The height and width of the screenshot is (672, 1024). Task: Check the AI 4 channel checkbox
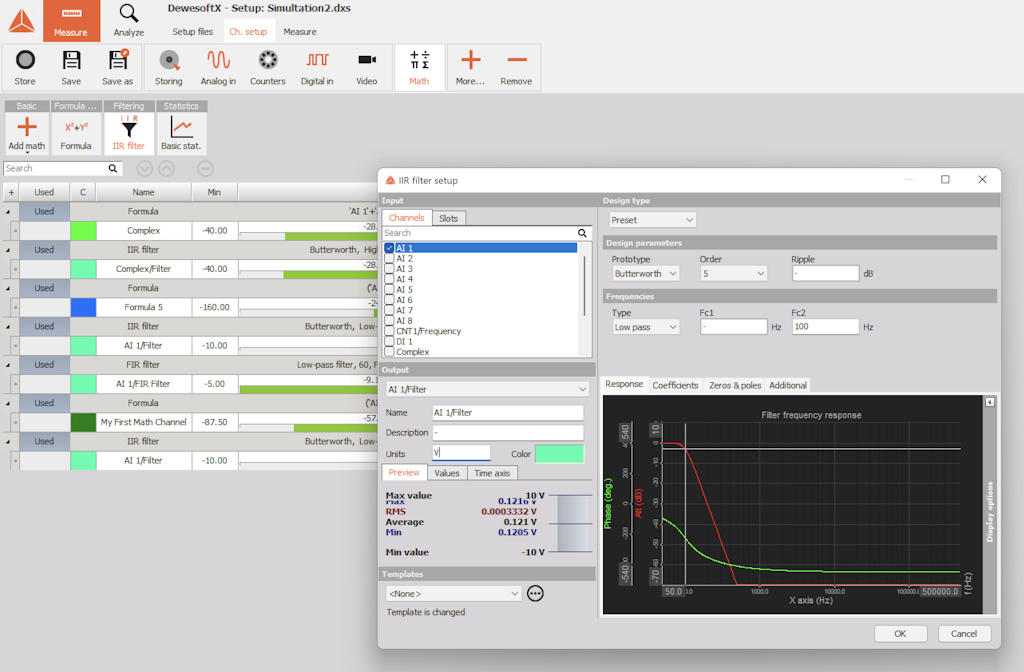[x=389, y=280]
